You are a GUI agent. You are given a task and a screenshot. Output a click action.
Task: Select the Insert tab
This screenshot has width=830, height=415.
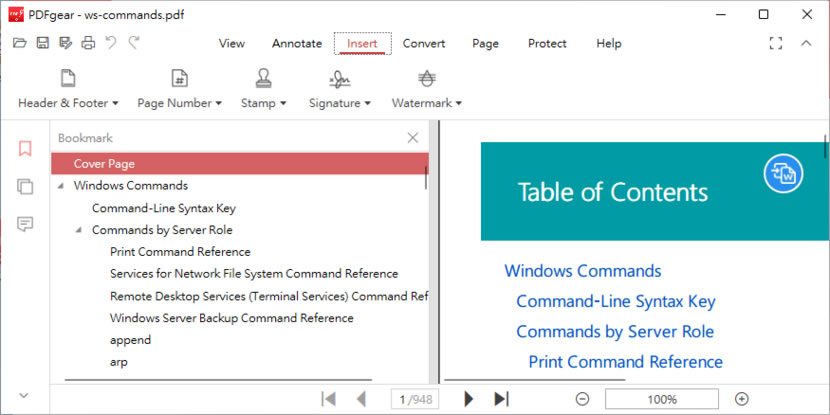point(363,43)
